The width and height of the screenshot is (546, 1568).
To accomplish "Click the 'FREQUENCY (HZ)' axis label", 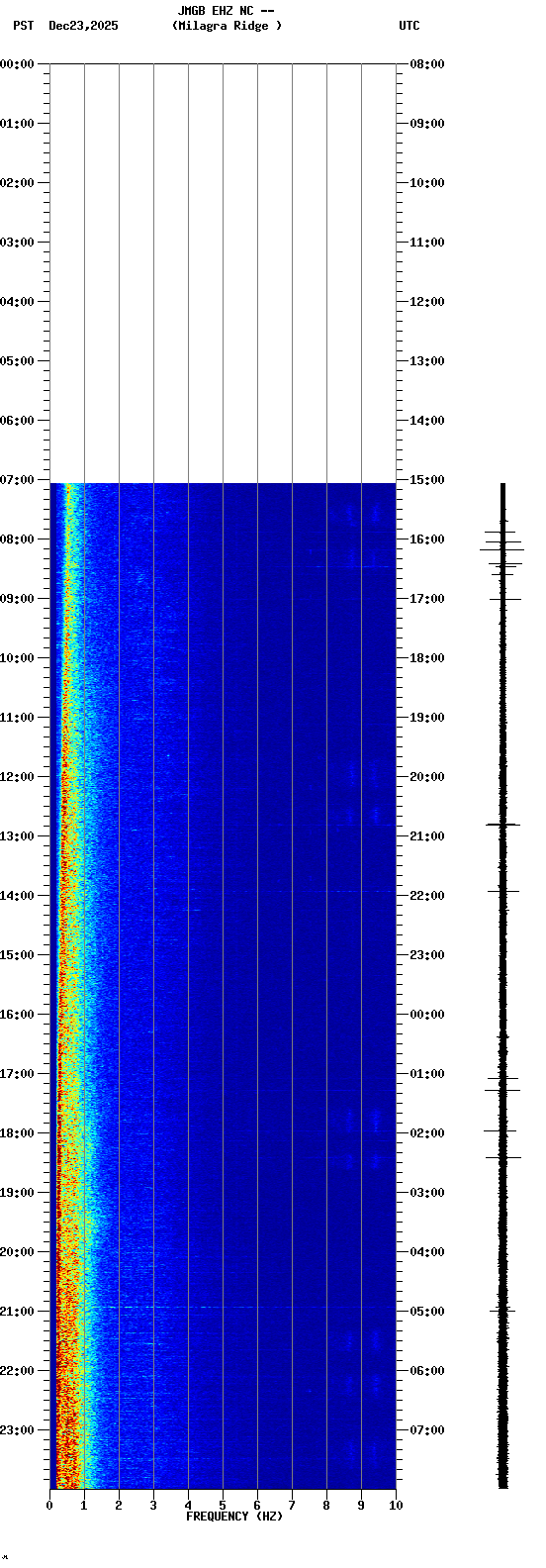I will [x=234, y=1517].
